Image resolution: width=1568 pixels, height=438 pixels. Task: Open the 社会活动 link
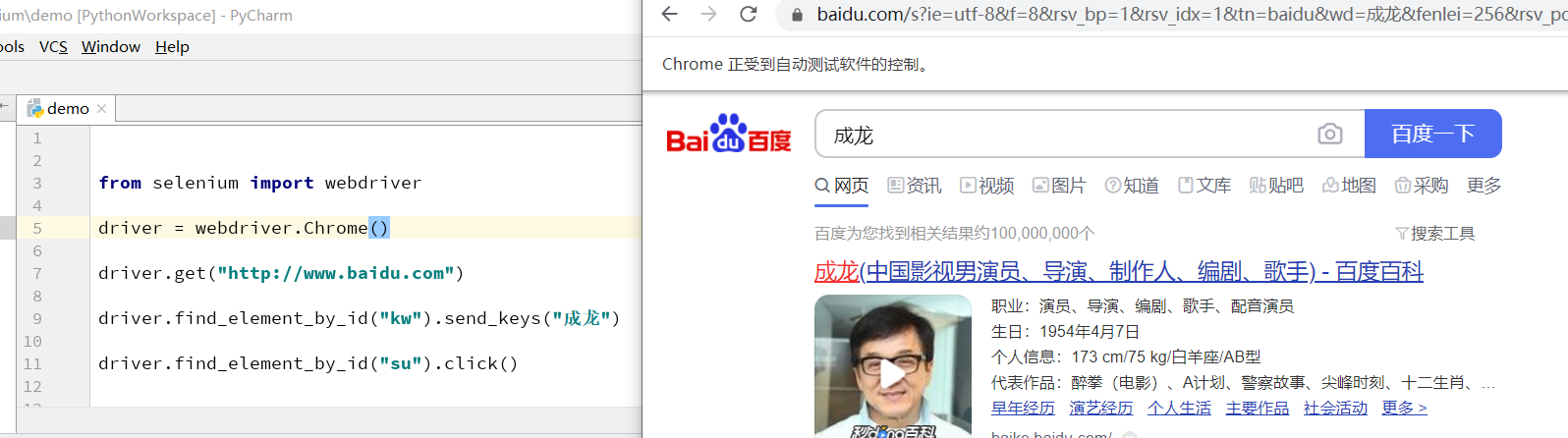click(1335, 408)
